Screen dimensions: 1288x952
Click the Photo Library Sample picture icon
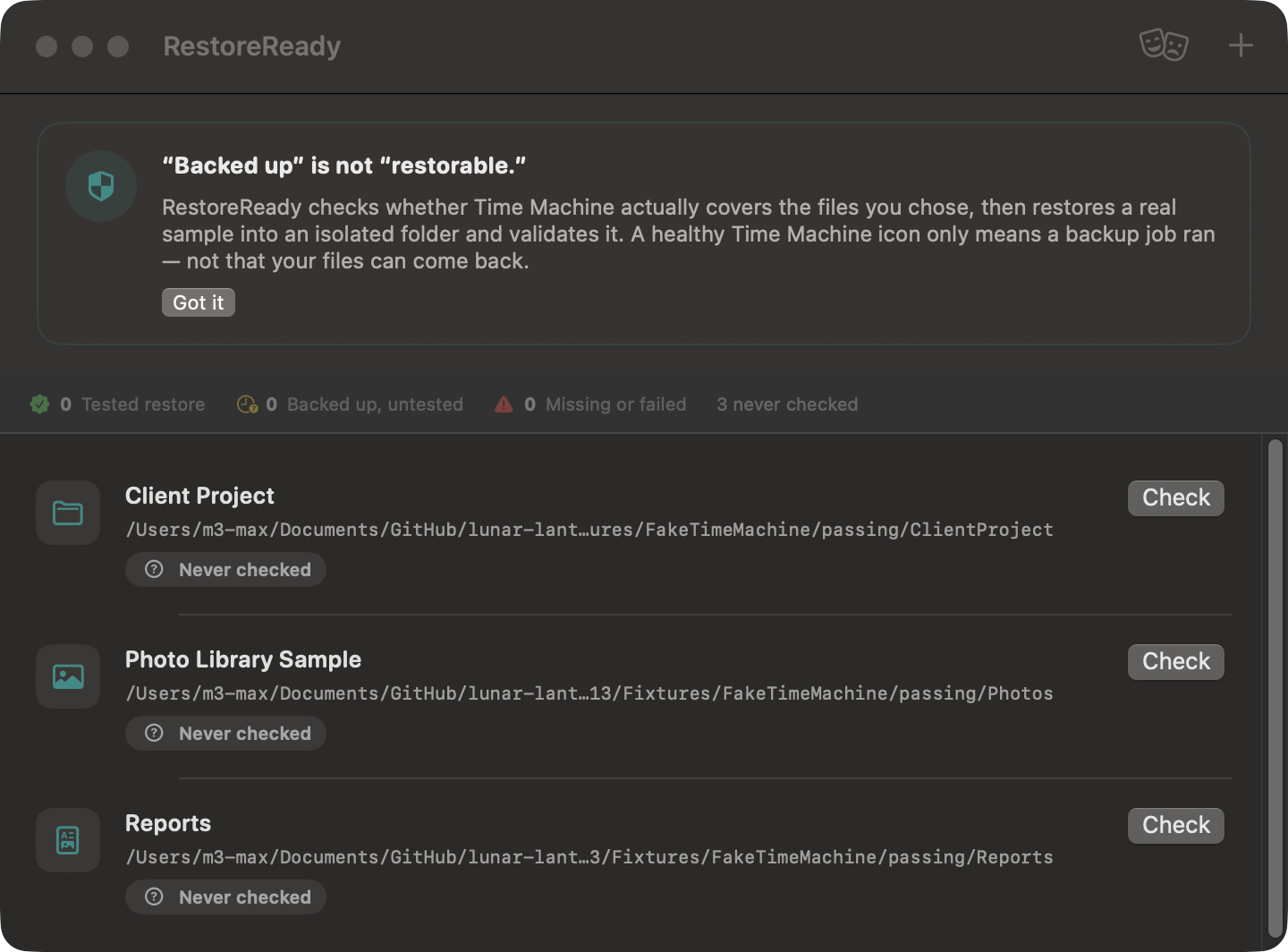[68, 676]
